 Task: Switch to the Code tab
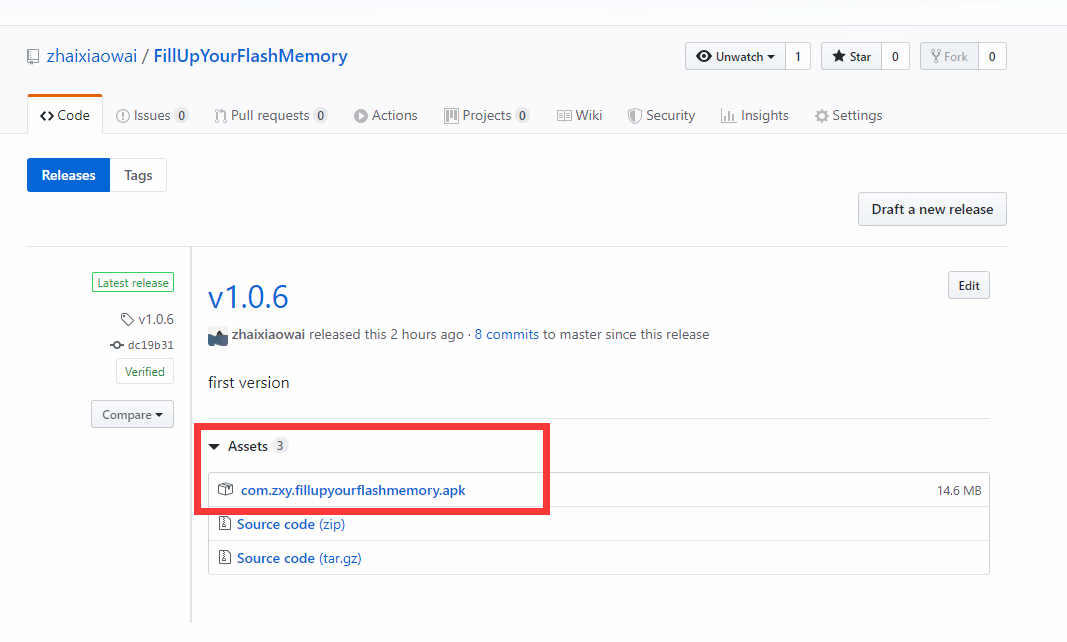(x=65, y=115)
